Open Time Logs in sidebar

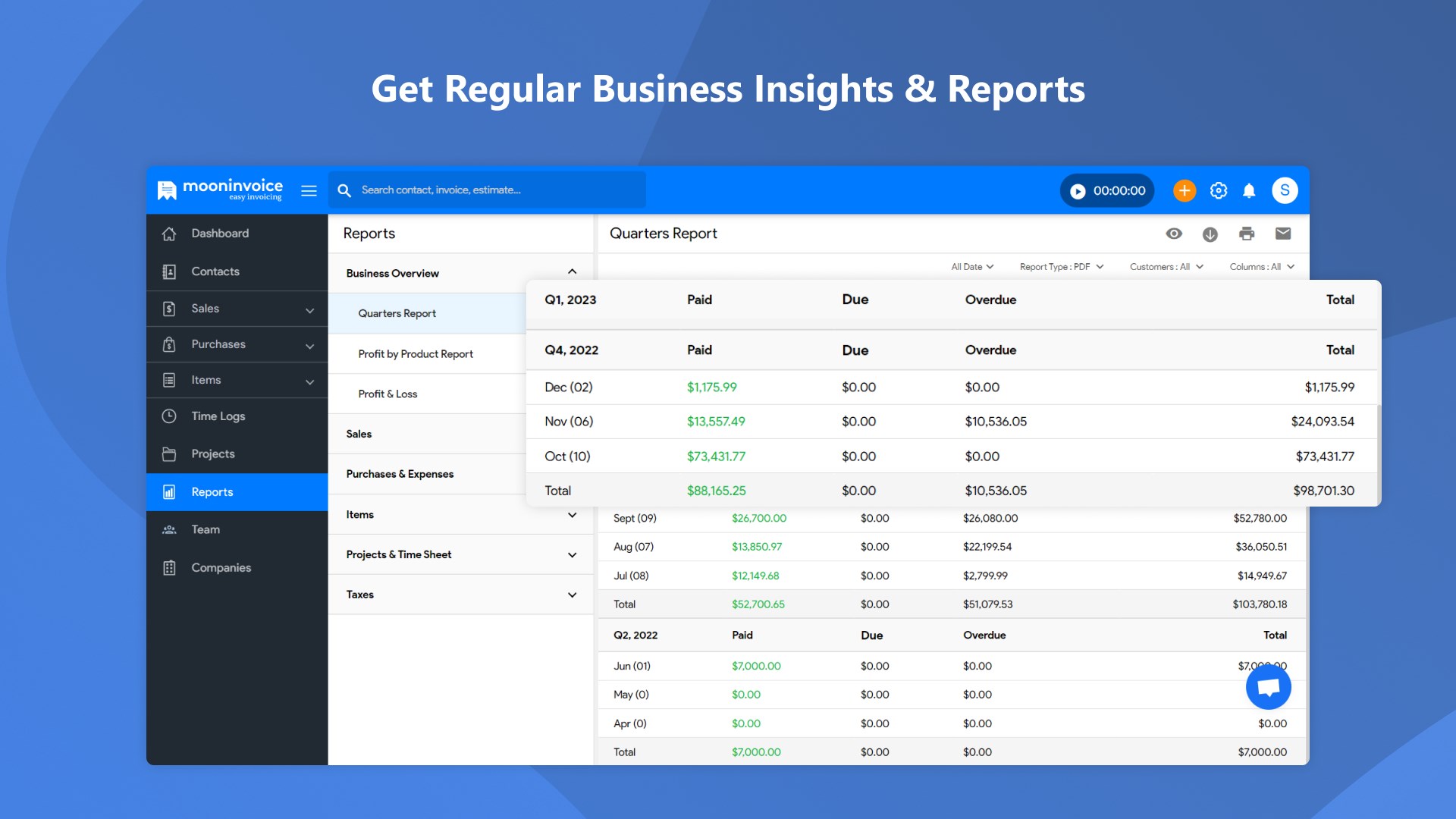[x=218, y=416]
